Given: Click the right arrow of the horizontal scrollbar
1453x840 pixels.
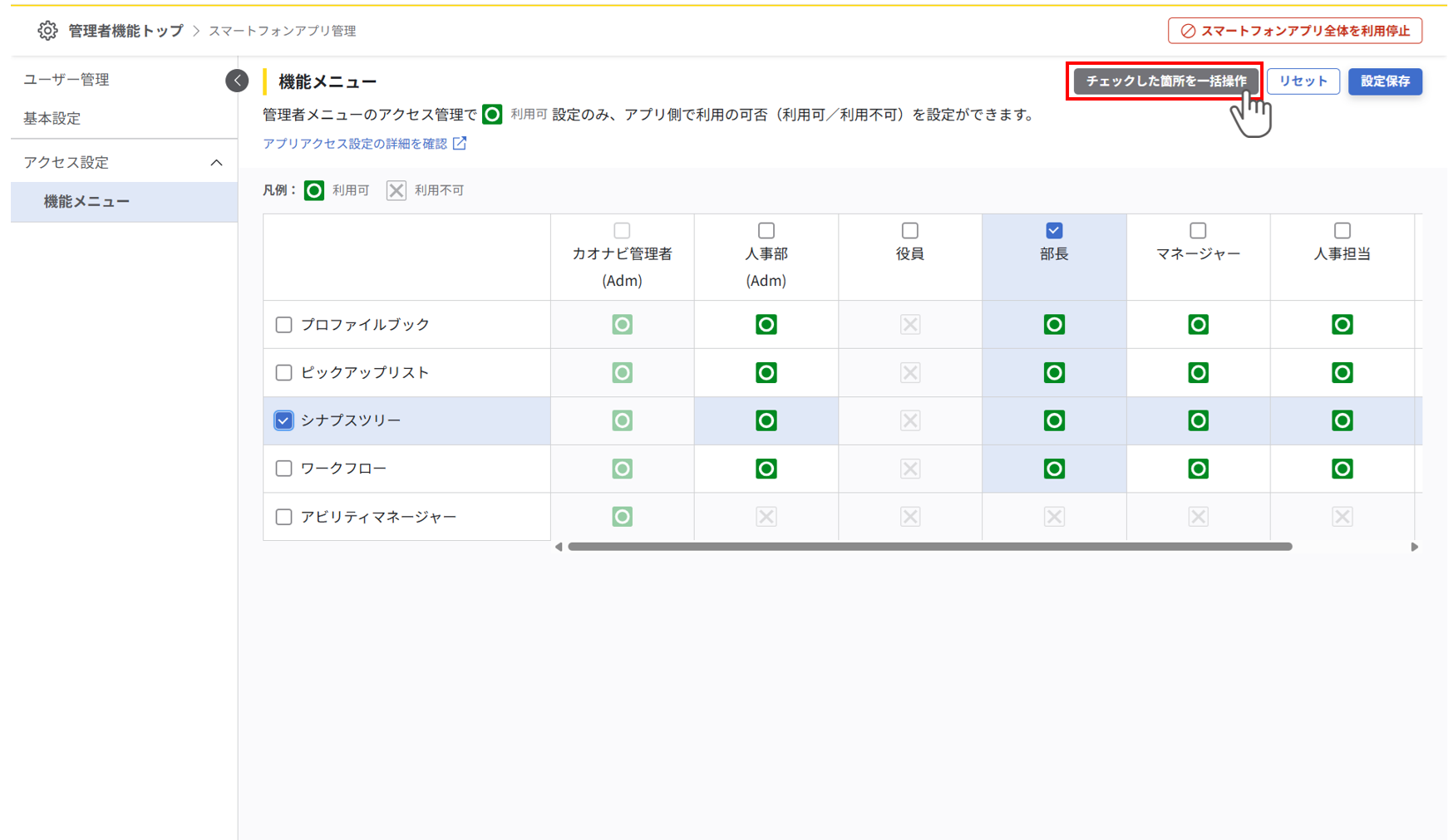Looking at the screenshot, I should (1414, 547).
